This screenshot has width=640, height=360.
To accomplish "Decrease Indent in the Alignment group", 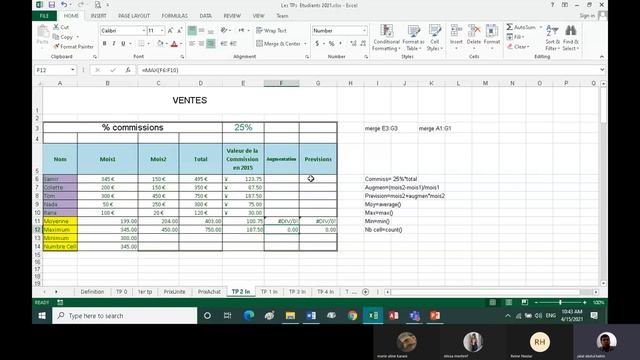I will (x=224, y=44).
